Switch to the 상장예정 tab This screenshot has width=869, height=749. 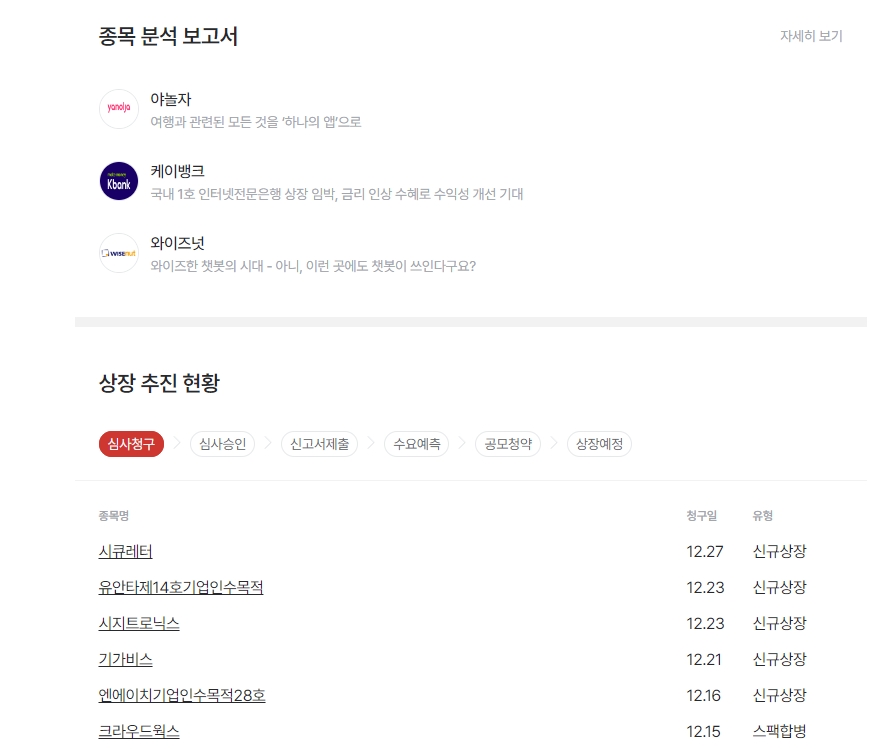tap(599, 444)
